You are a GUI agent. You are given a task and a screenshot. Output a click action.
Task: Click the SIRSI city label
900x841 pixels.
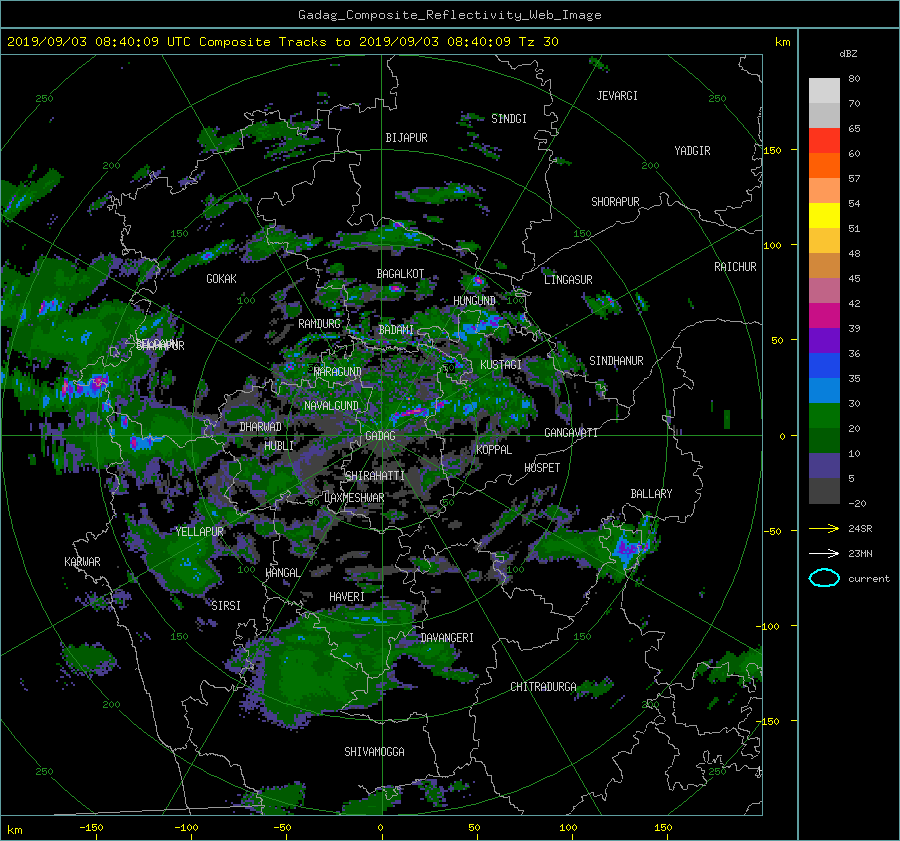pyautogui.click(x=226, y=606)
